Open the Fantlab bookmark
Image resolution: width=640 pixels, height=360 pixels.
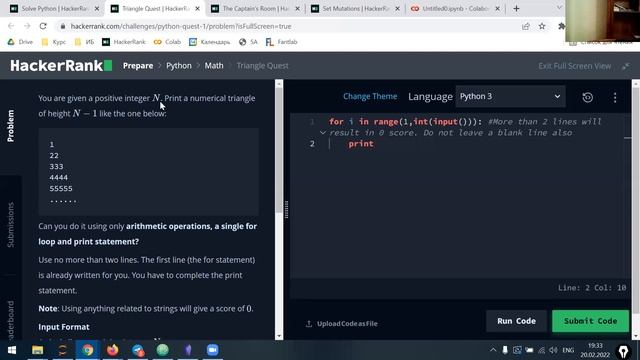pos(282,42)
